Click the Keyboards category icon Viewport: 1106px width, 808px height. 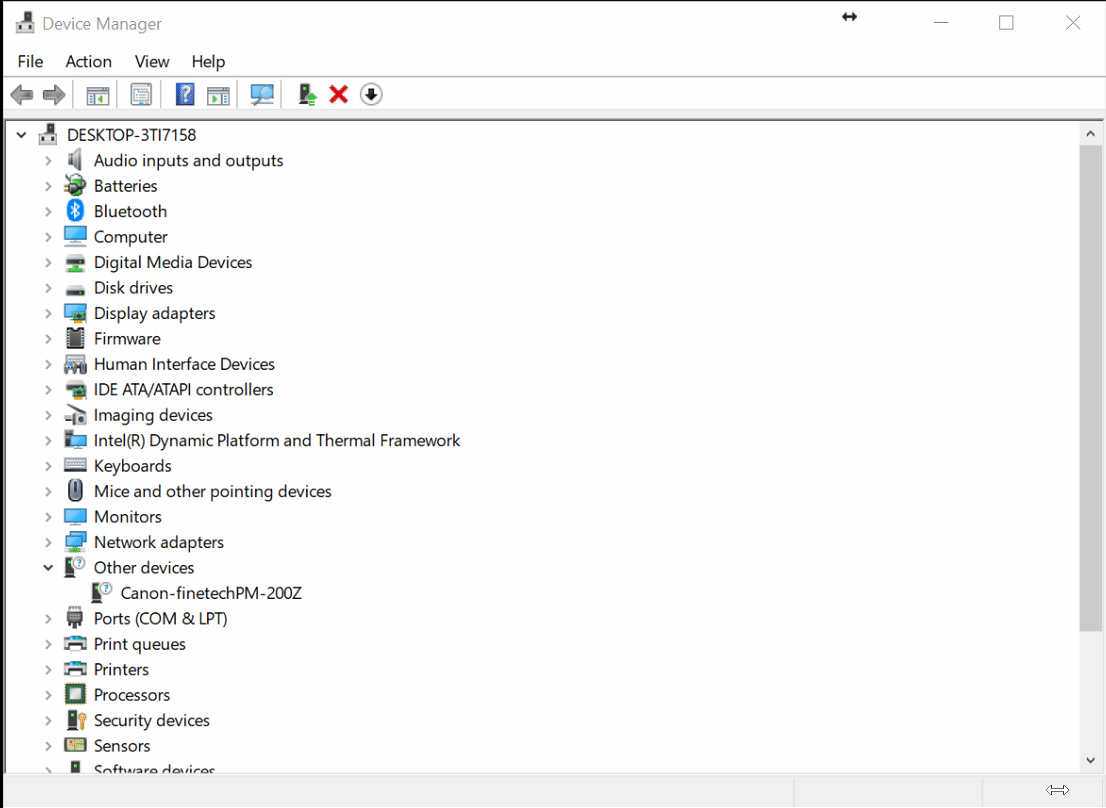tap(75, 465)
